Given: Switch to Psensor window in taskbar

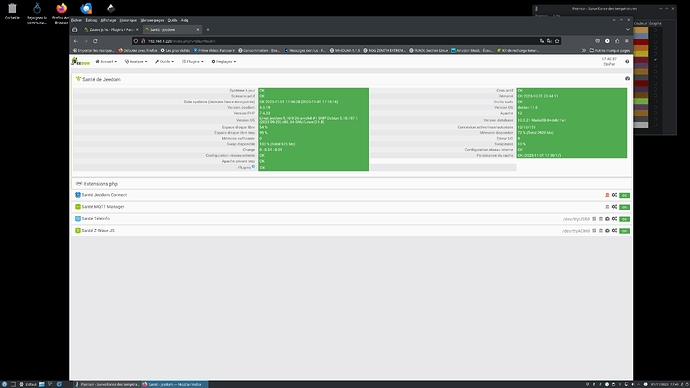Looking at the screenshot, I should tap(107, 384).
